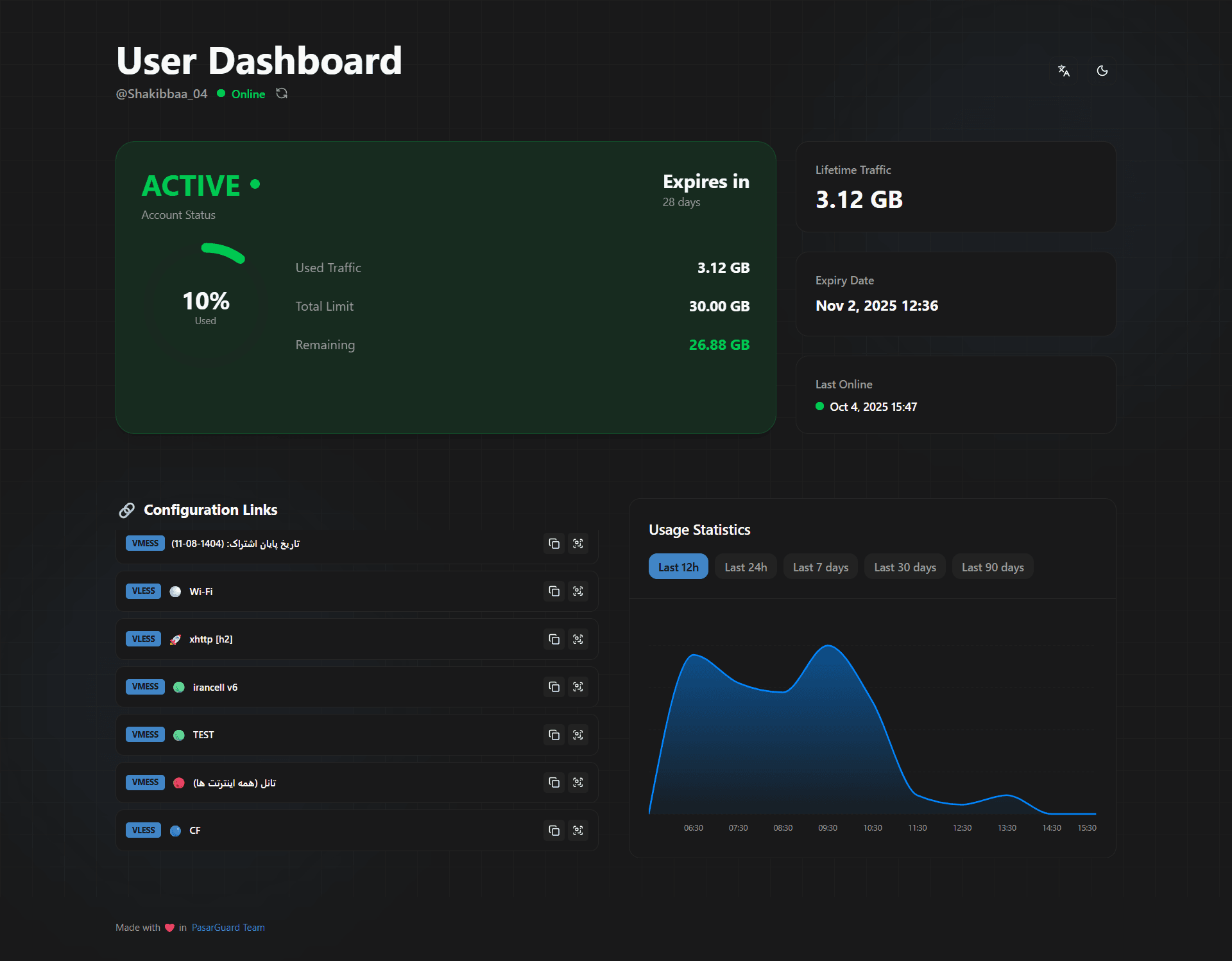
Task: Show QR code for Wi-Fi config
Action: tap(577, 591)
